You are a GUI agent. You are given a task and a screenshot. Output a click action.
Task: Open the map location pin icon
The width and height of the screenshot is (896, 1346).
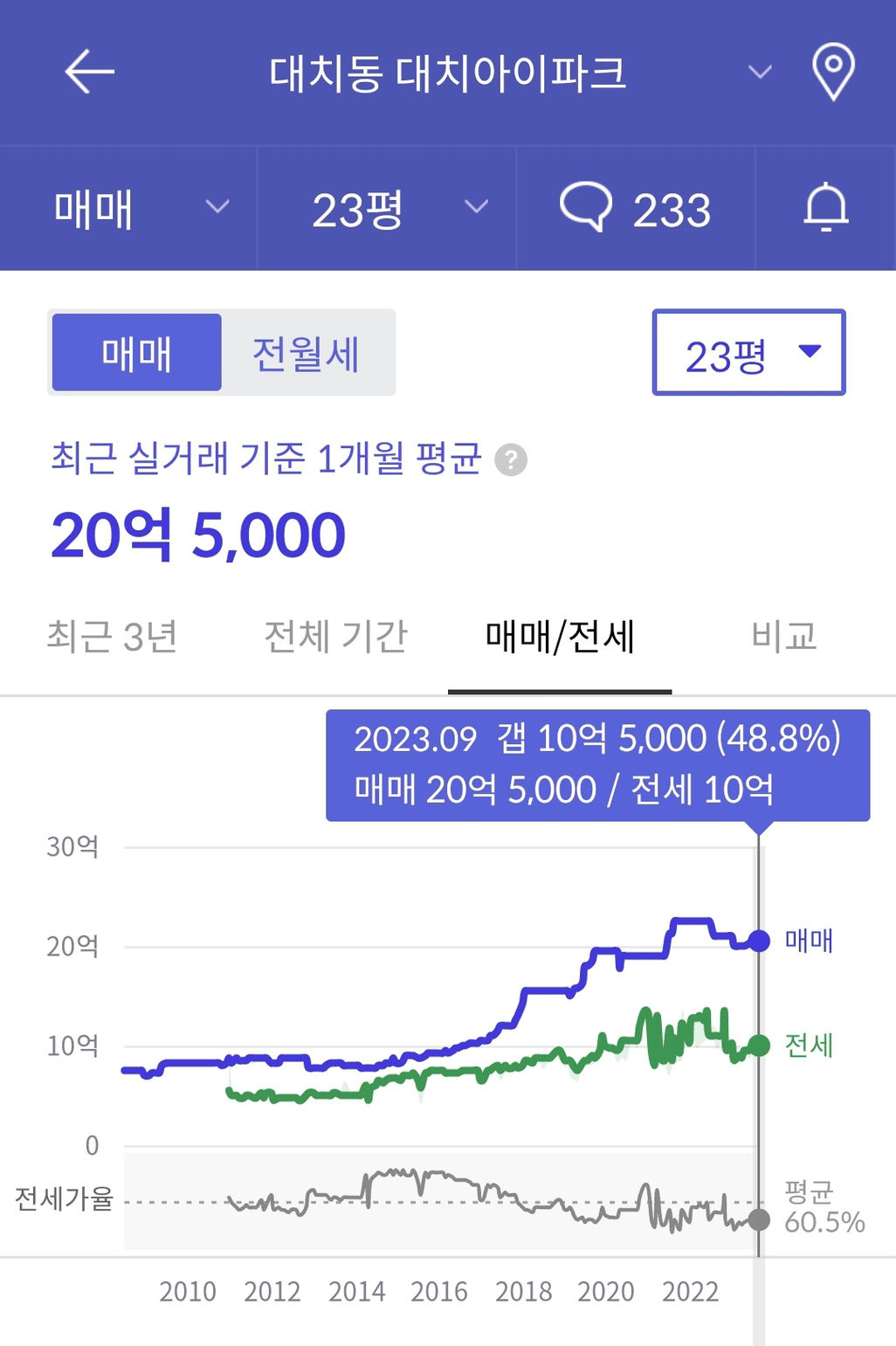click(833, 72)
